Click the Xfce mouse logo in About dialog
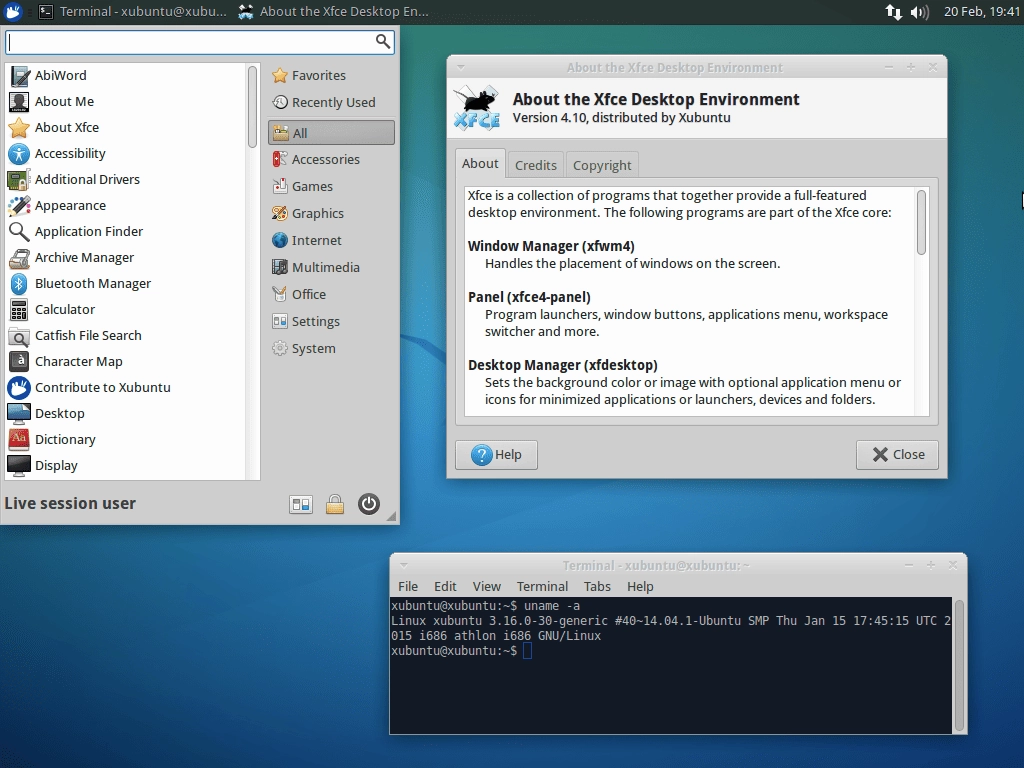Viewport: 1024px width, 768px height. point(477,108)
